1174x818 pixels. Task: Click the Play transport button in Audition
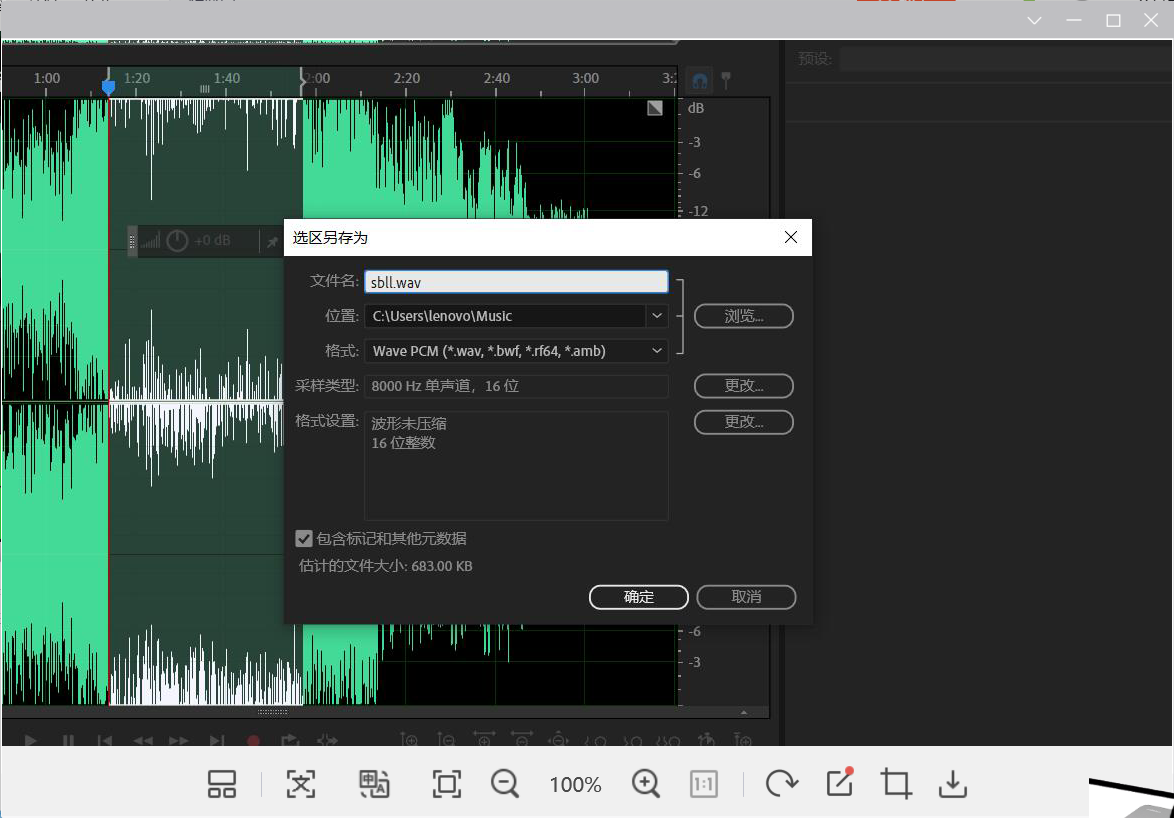[31, 740]
